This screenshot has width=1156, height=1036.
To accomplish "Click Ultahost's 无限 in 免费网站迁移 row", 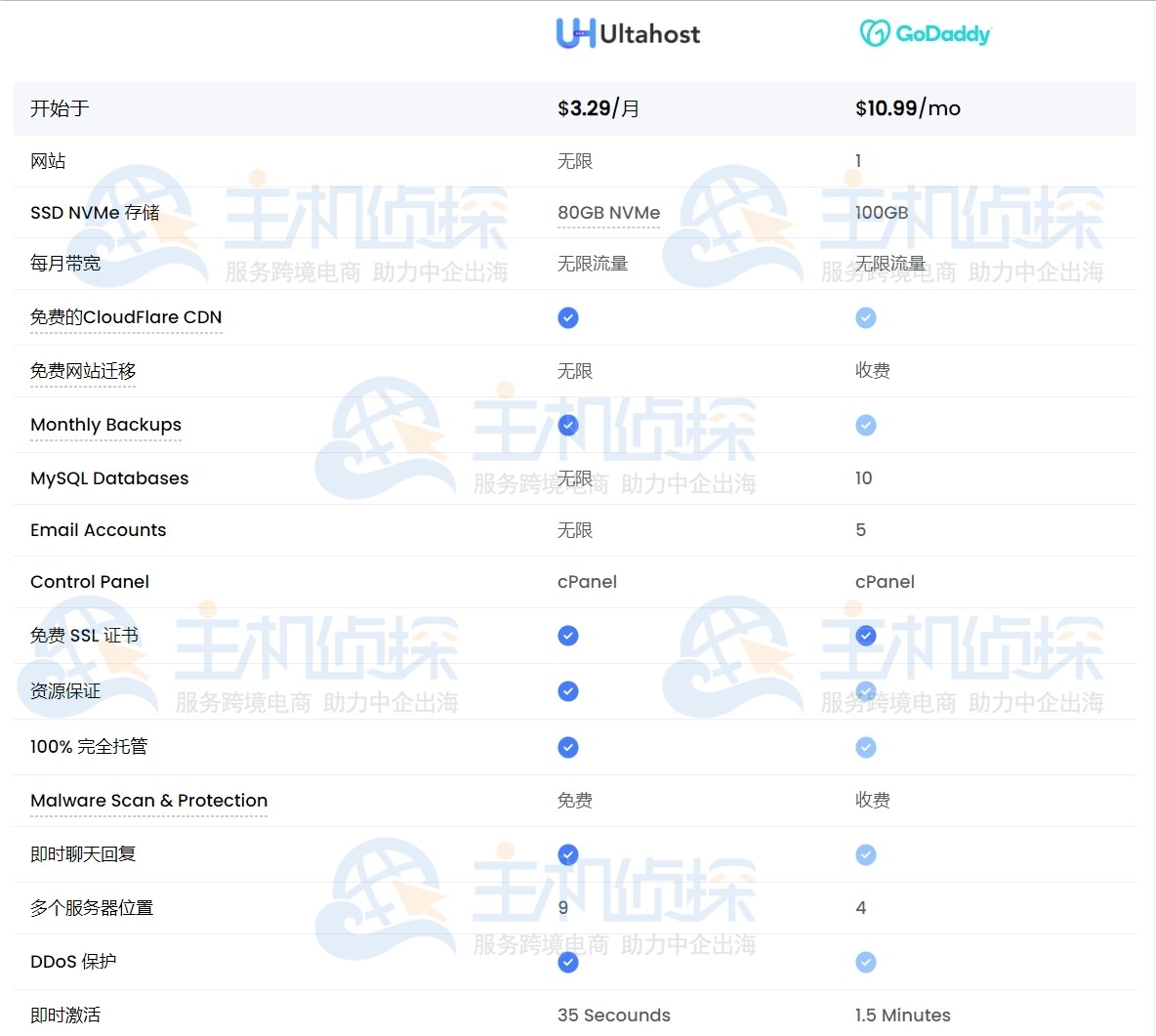I will pyautogui.click(x=575, y=371).
